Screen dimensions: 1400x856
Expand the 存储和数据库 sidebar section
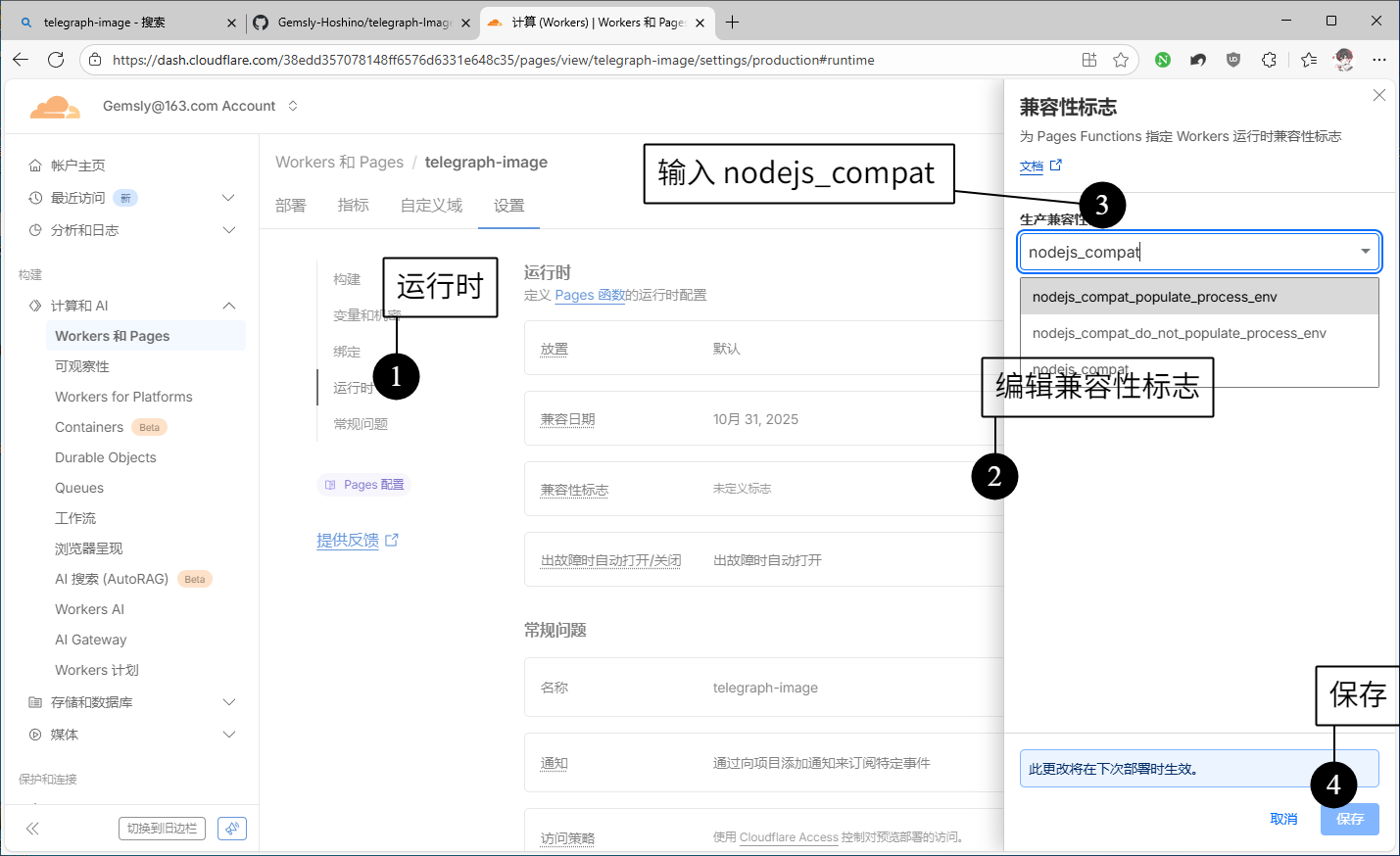(x=228, y=702)
